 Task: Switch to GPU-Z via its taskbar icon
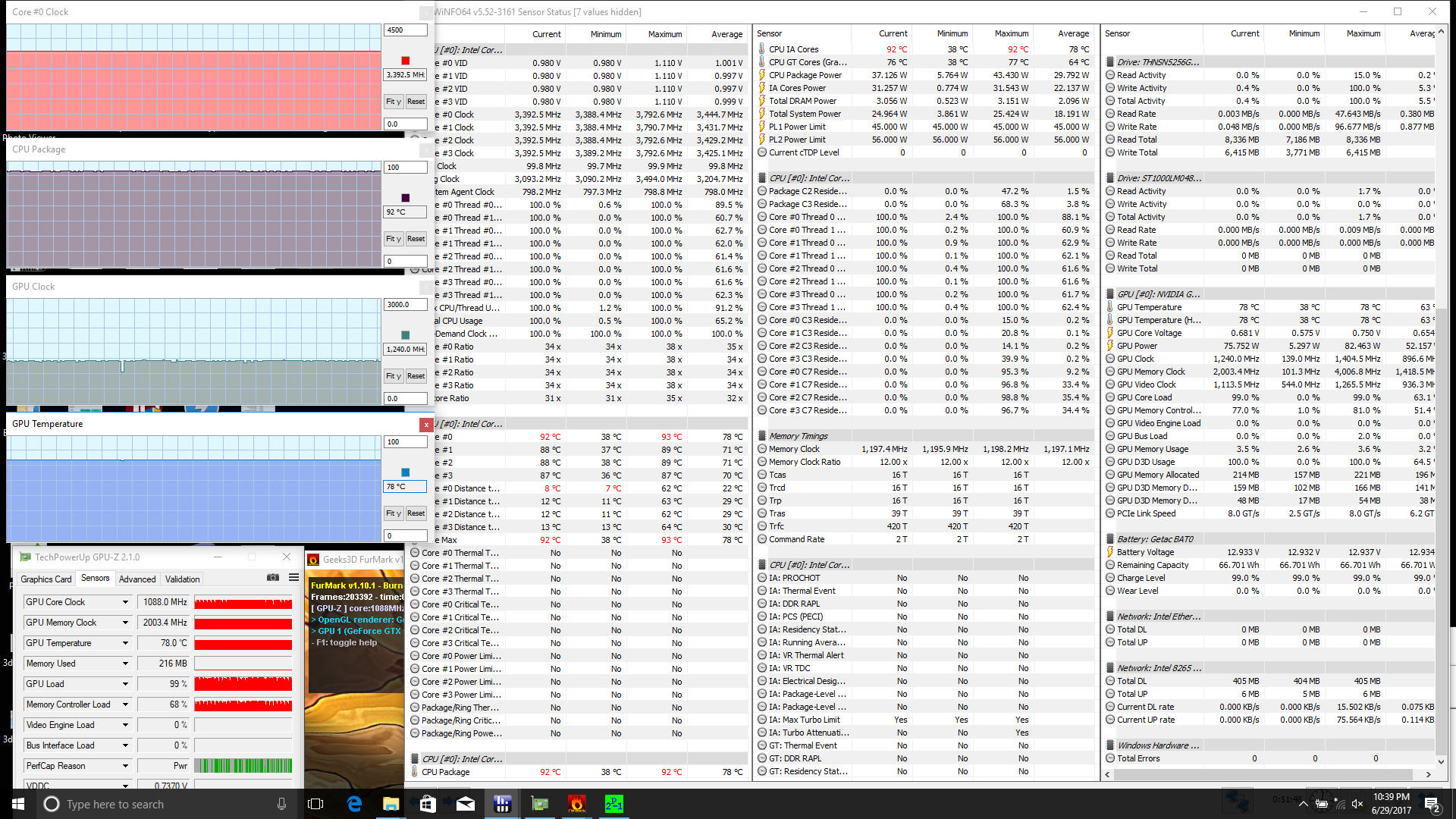(539, 804)
